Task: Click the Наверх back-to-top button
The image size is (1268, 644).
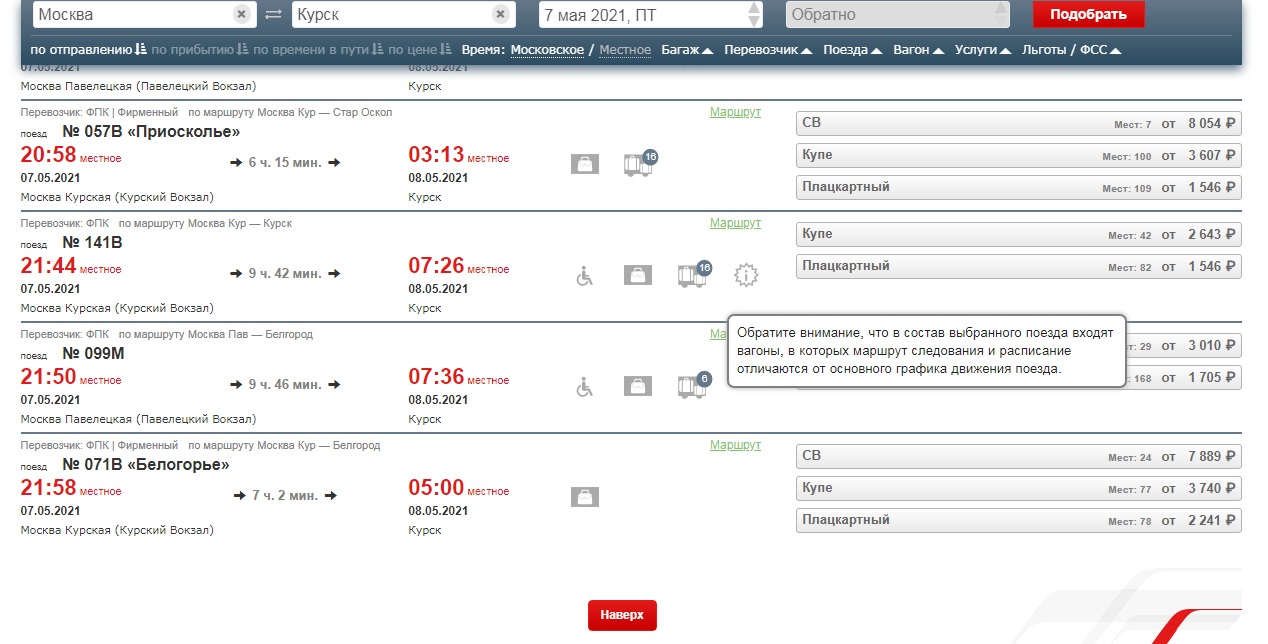Action: coord(622,615)
